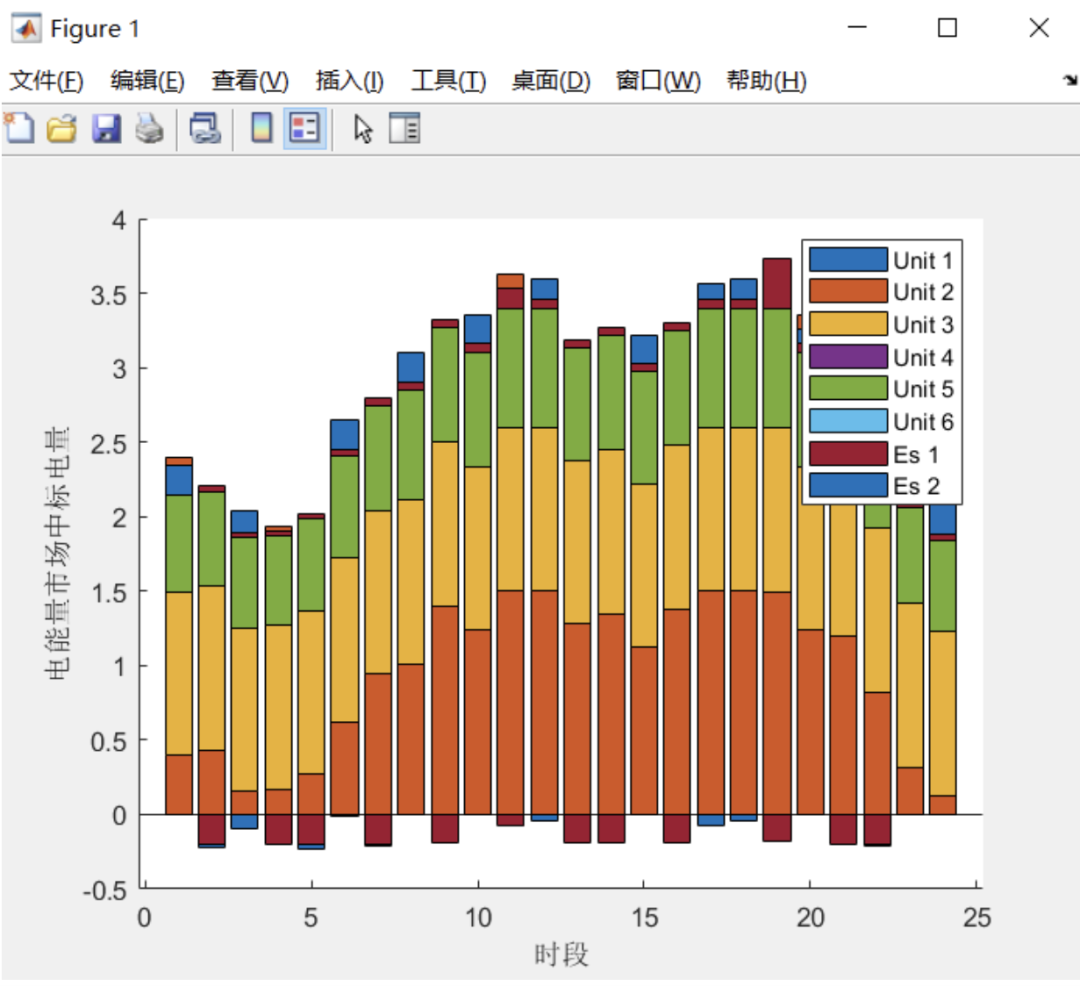Click the y-axis tick label 3.5

tap(108, 295)
